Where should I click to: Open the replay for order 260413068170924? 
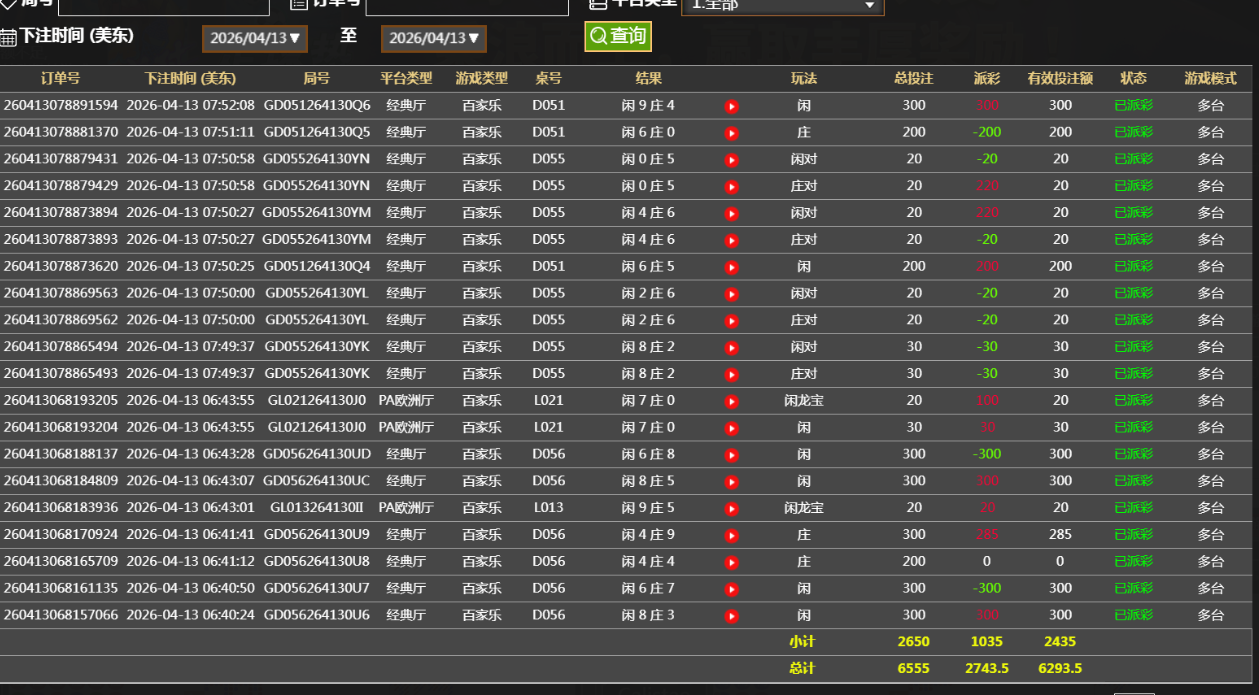tap(731, 535)
